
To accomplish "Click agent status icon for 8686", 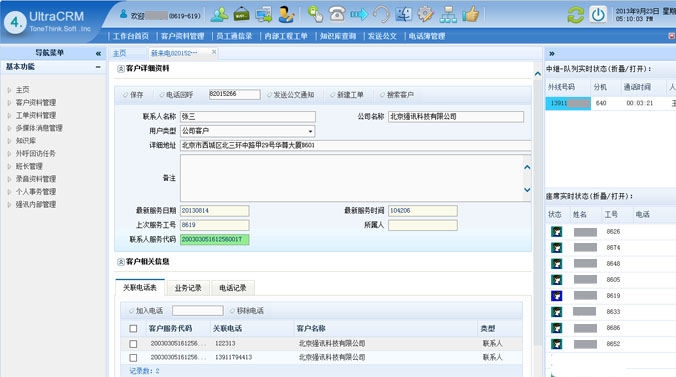I will point(557,328).
